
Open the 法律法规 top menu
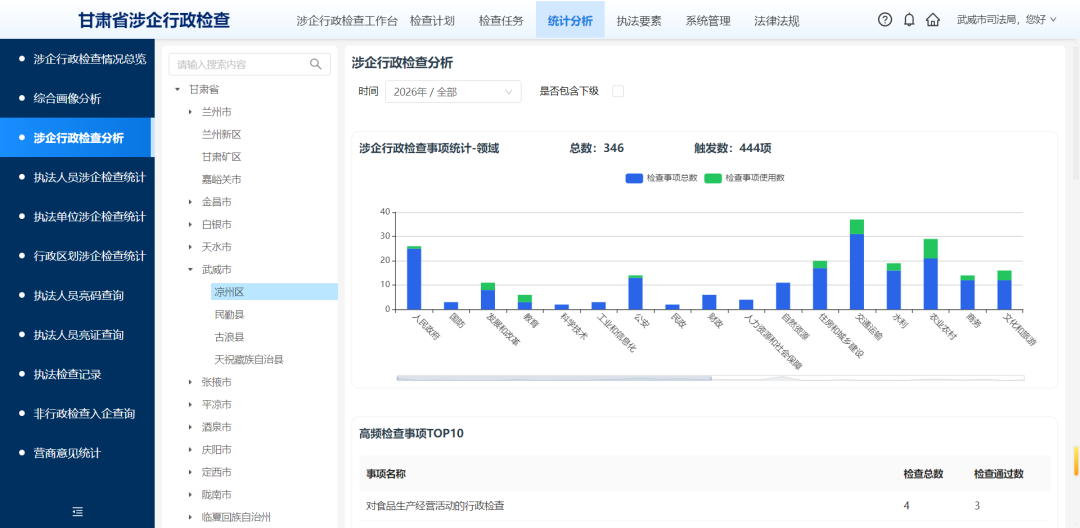[776, 21]
